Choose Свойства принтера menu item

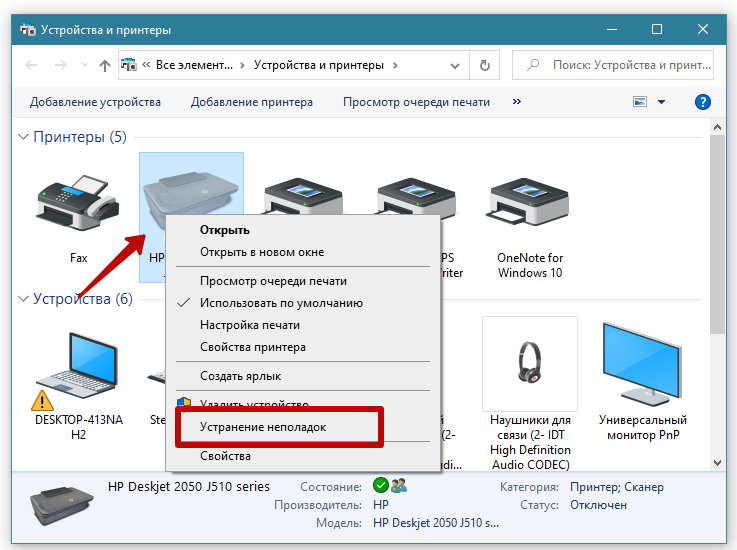(303, 347)
